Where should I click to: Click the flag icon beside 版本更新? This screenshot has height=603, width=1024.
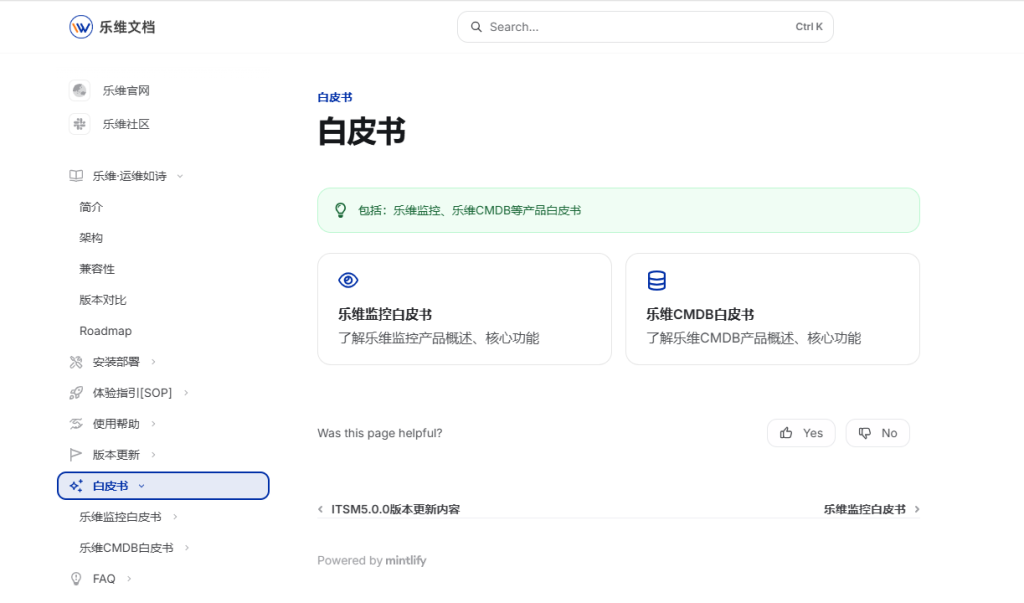click(76, 455)
